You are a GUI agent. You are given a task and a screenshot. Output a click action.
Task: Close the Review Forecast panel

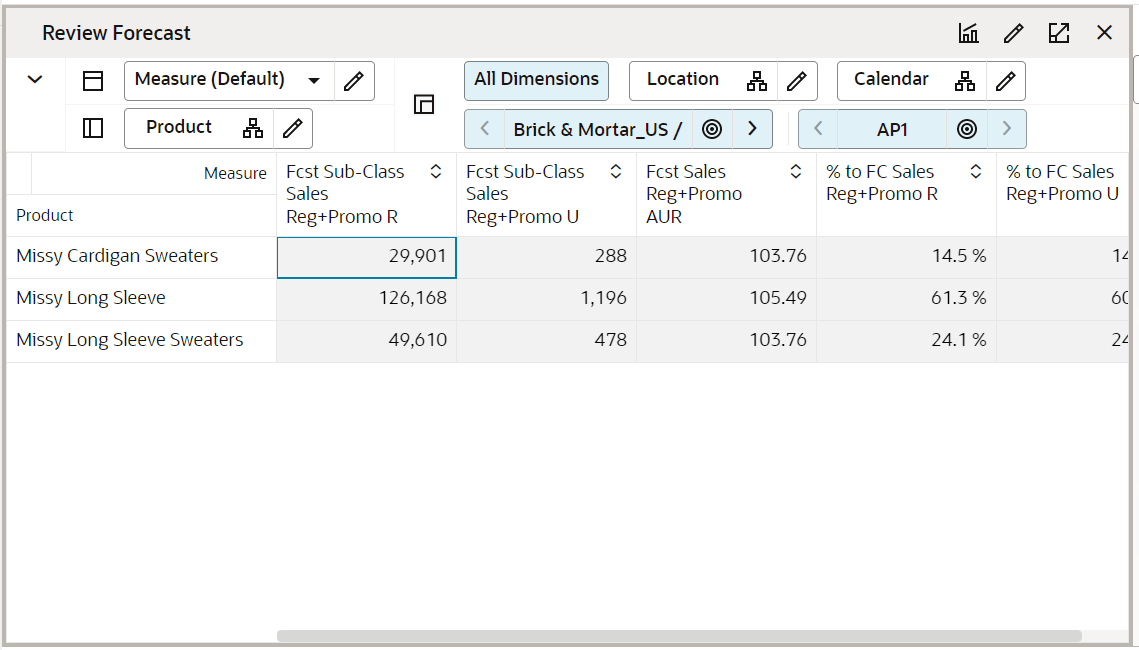1104,33
